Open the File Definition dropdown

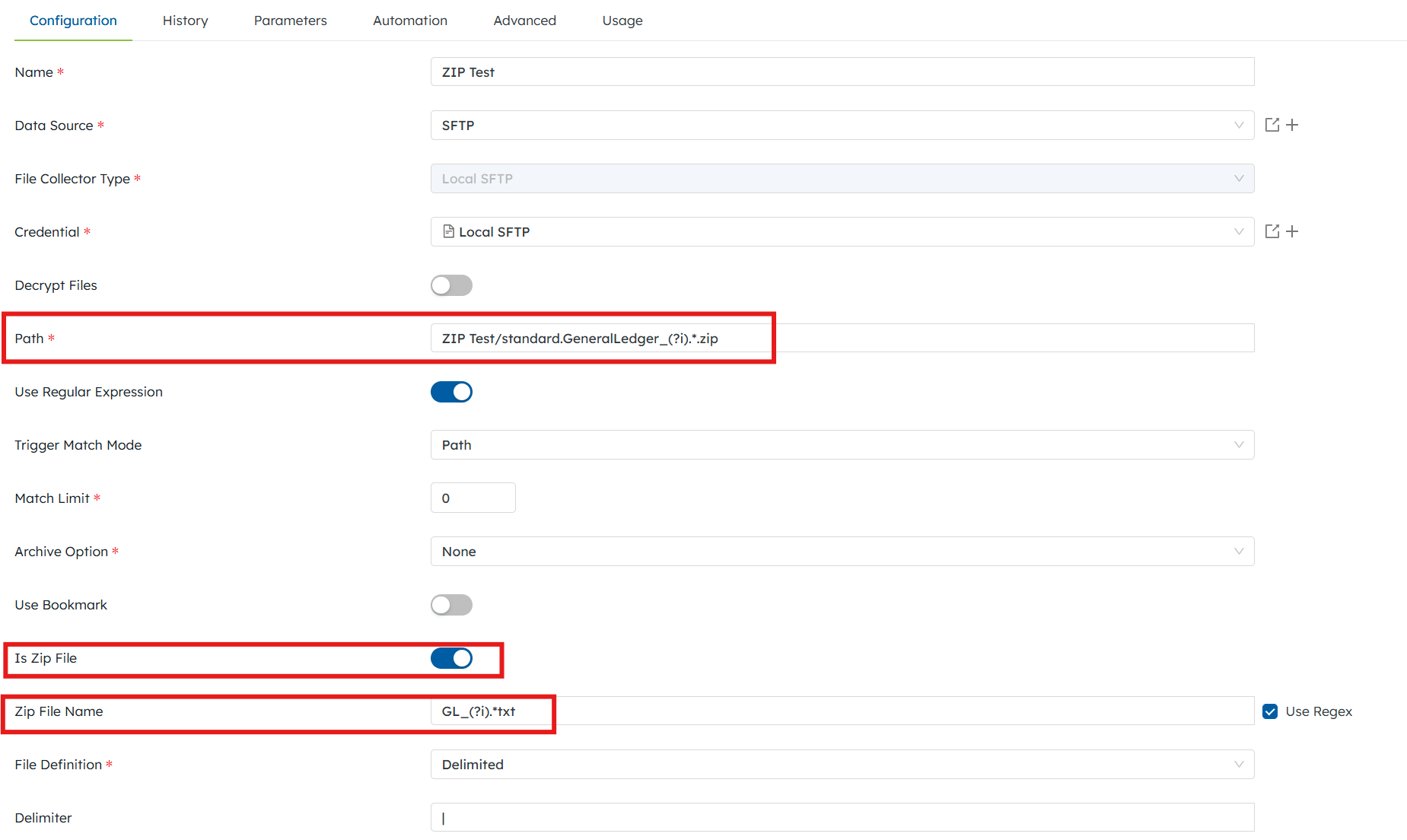point(842,765)
